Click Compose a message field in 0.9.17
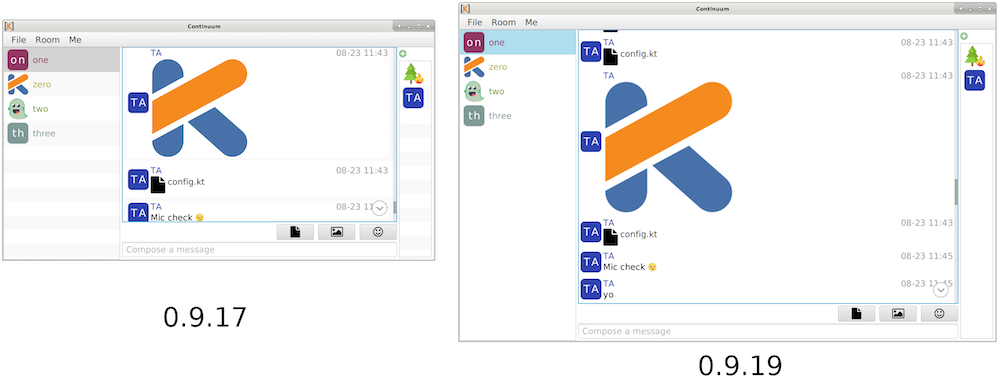1000x380 pixels. [x=259, y=249]
